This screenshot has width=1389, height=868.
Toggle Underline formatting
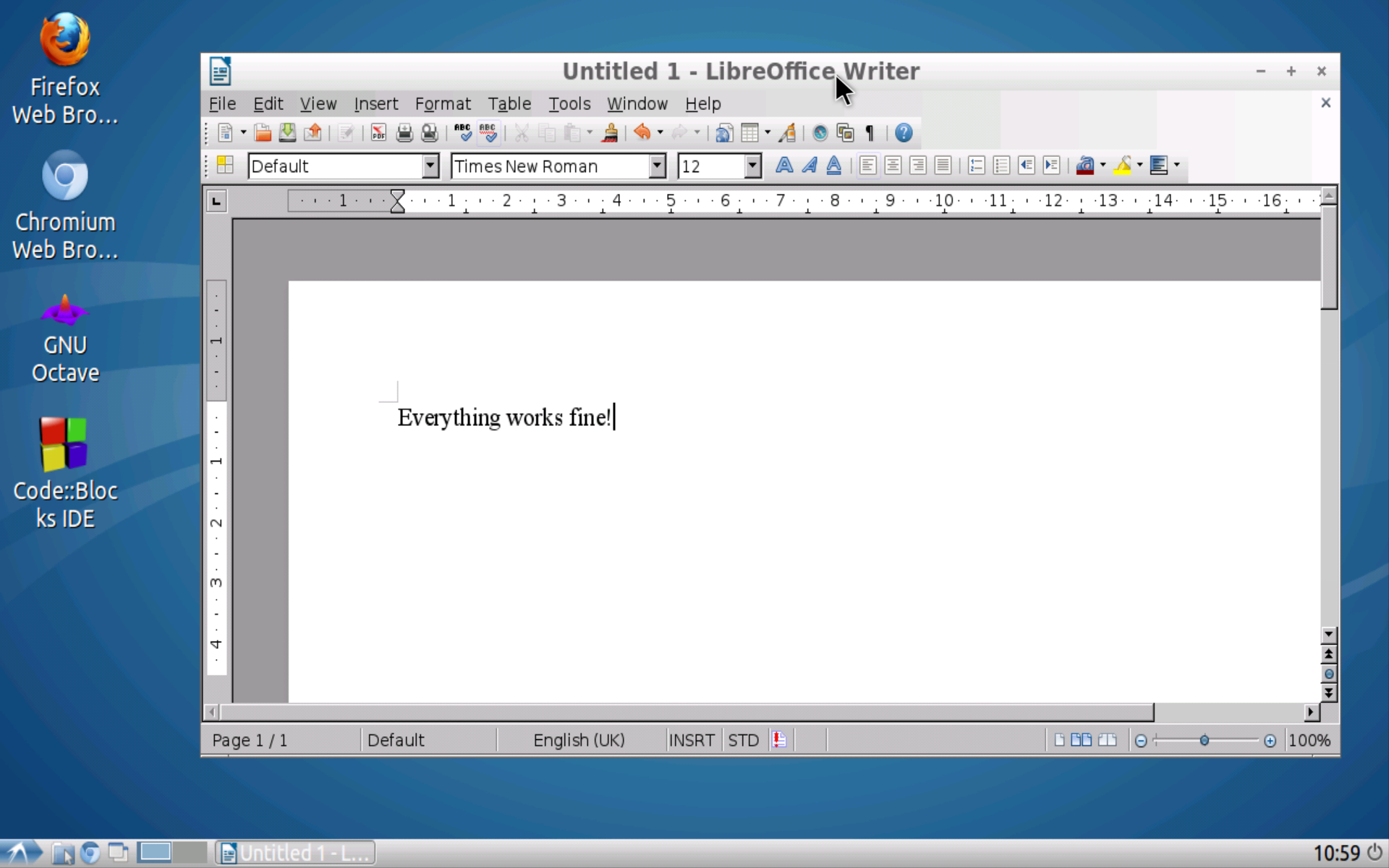tap(834, 166)
